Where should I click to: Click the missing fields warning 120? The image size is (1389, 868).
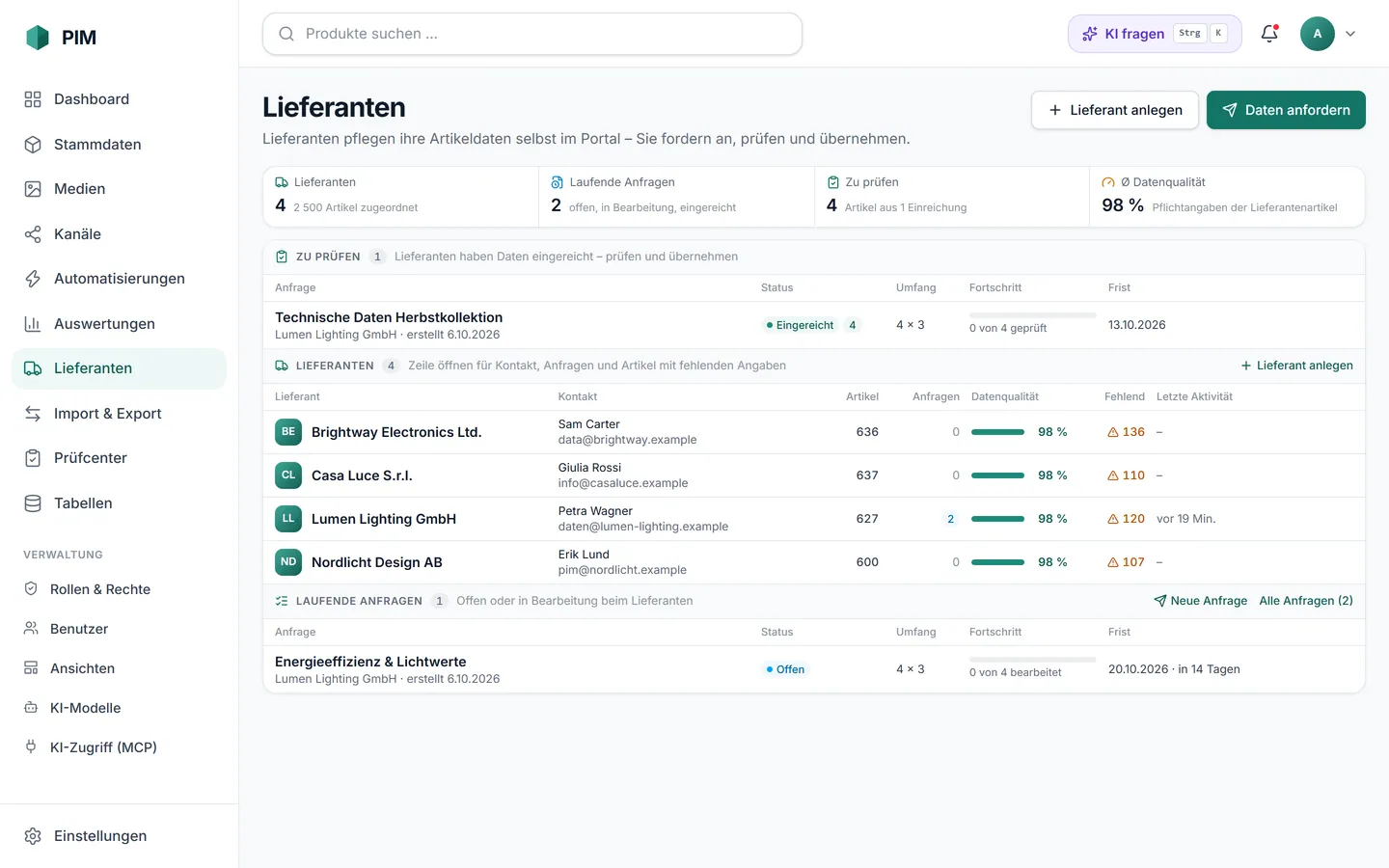click(x=1126, y=519)
